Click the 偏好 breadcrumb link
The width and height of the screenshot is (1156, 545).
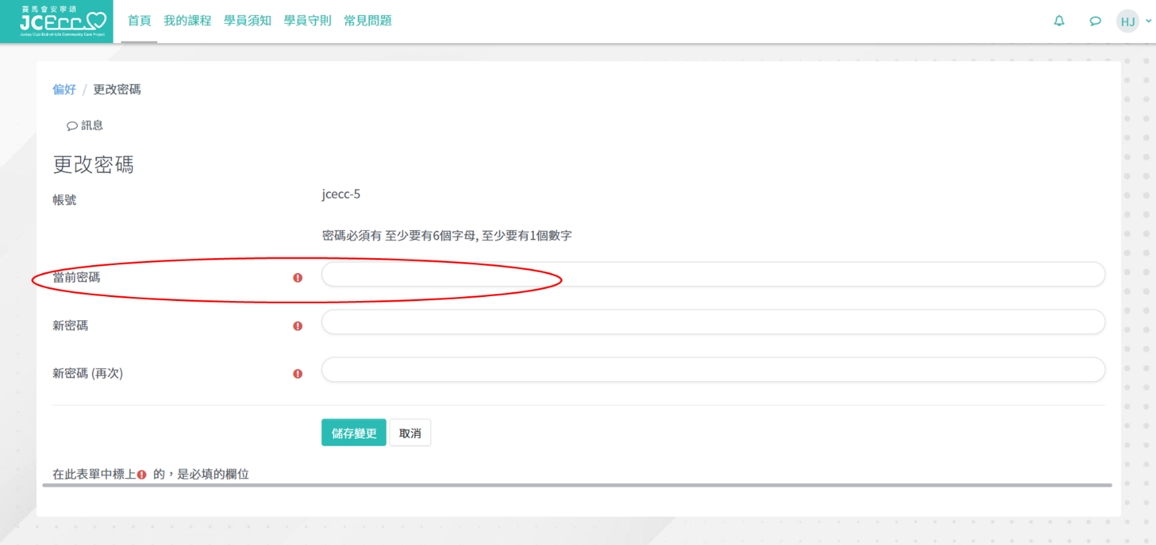[64, 90]
